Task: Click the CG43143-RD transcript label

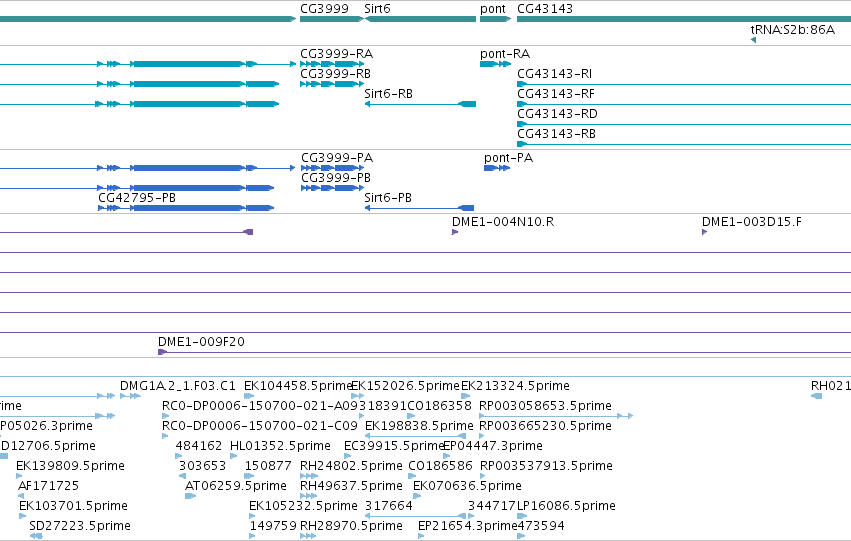Action: tap(557, 114)
